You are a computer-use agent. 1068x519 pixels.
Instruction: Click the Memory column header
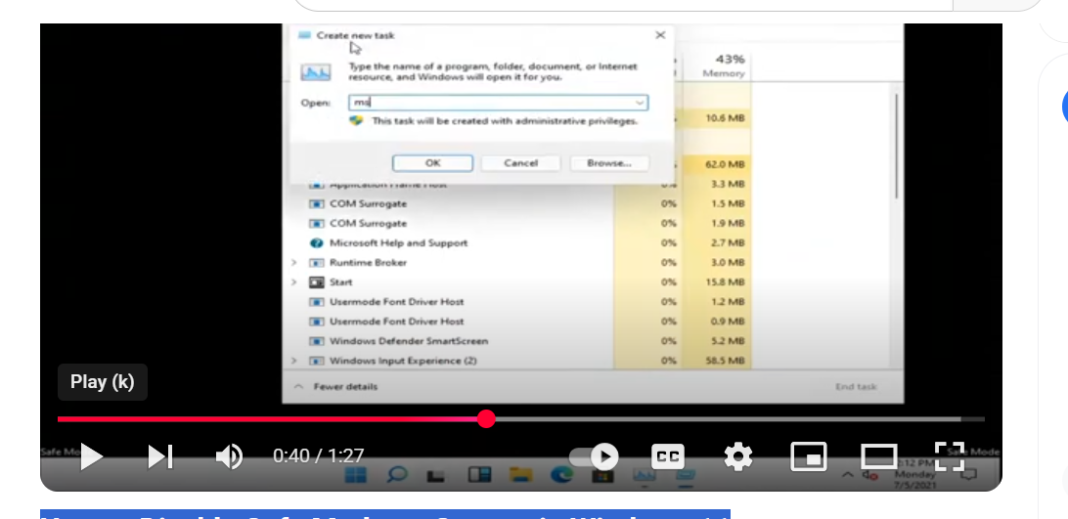723,66
